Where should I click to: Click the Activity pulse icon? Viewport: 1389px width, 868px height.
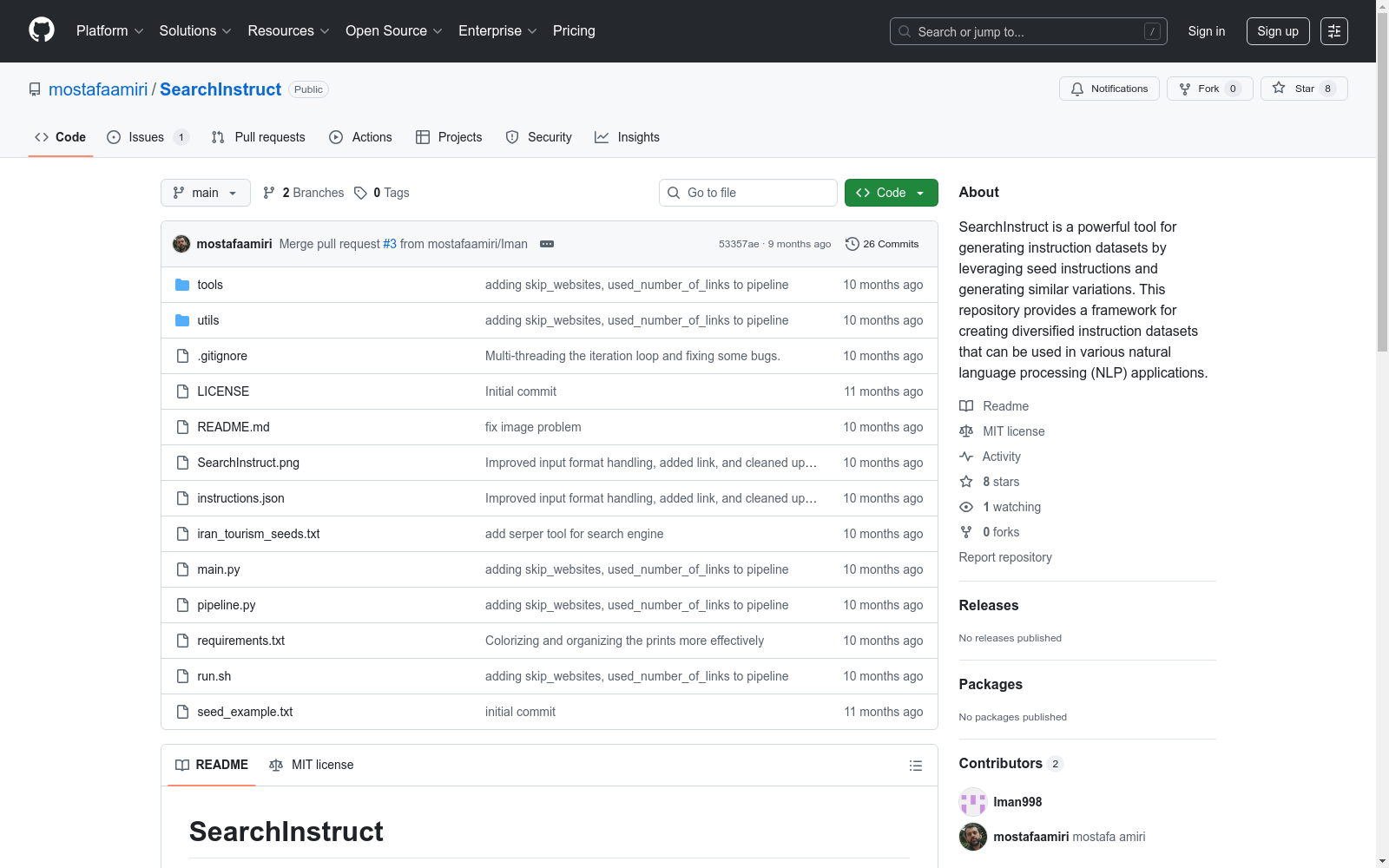[x=966, y=457]
